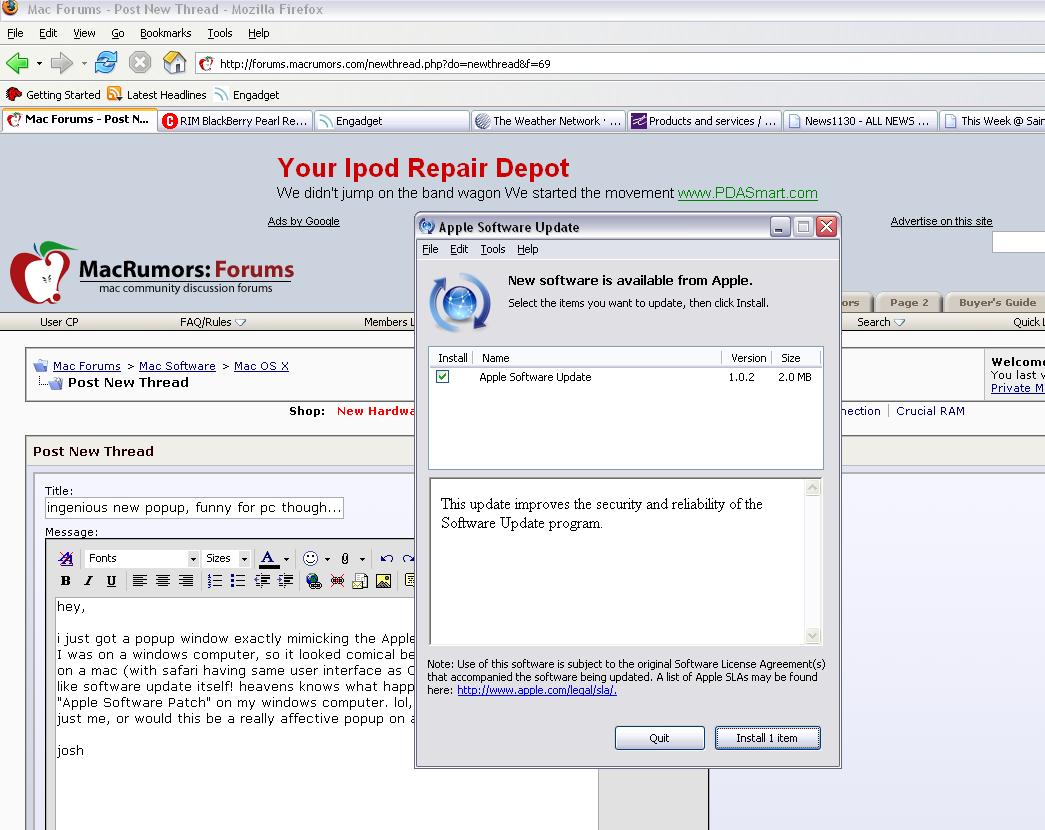
Task: Open the Buyer's Guide tab
Action: tap(998, 302)
